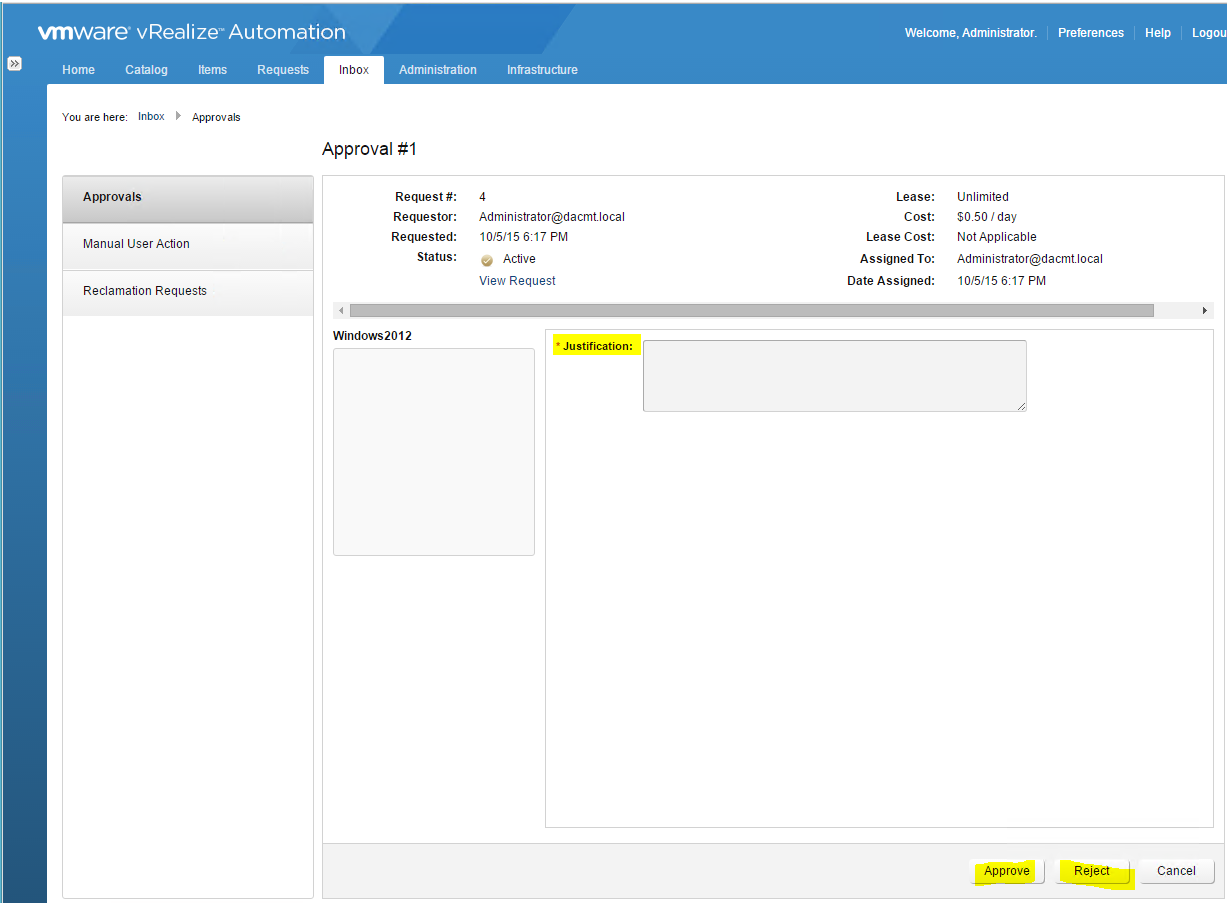This screenshot has height=903, width=1227.
Task: Open Preferences in the header
Action: [1091, 33]
